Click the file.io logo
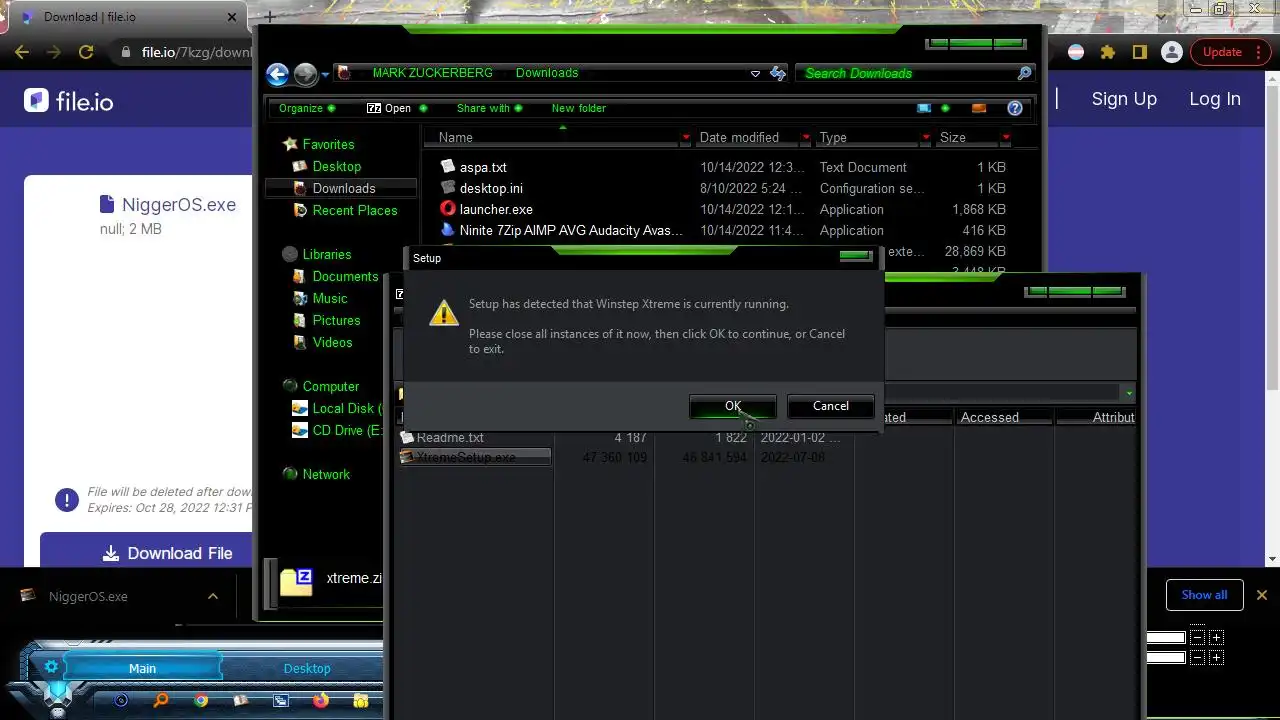Screen dimensions: 1280x720 pyautogui.click(x=69, y=100)
